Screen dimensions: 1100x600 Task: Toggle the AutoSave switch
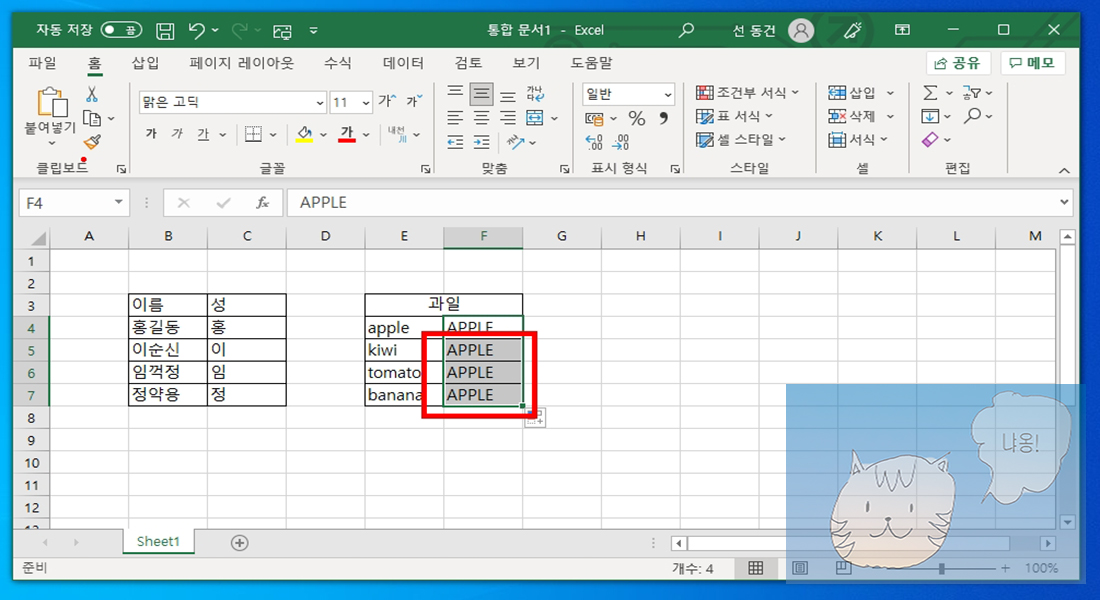pyautogui.click(x=121, y=30)
